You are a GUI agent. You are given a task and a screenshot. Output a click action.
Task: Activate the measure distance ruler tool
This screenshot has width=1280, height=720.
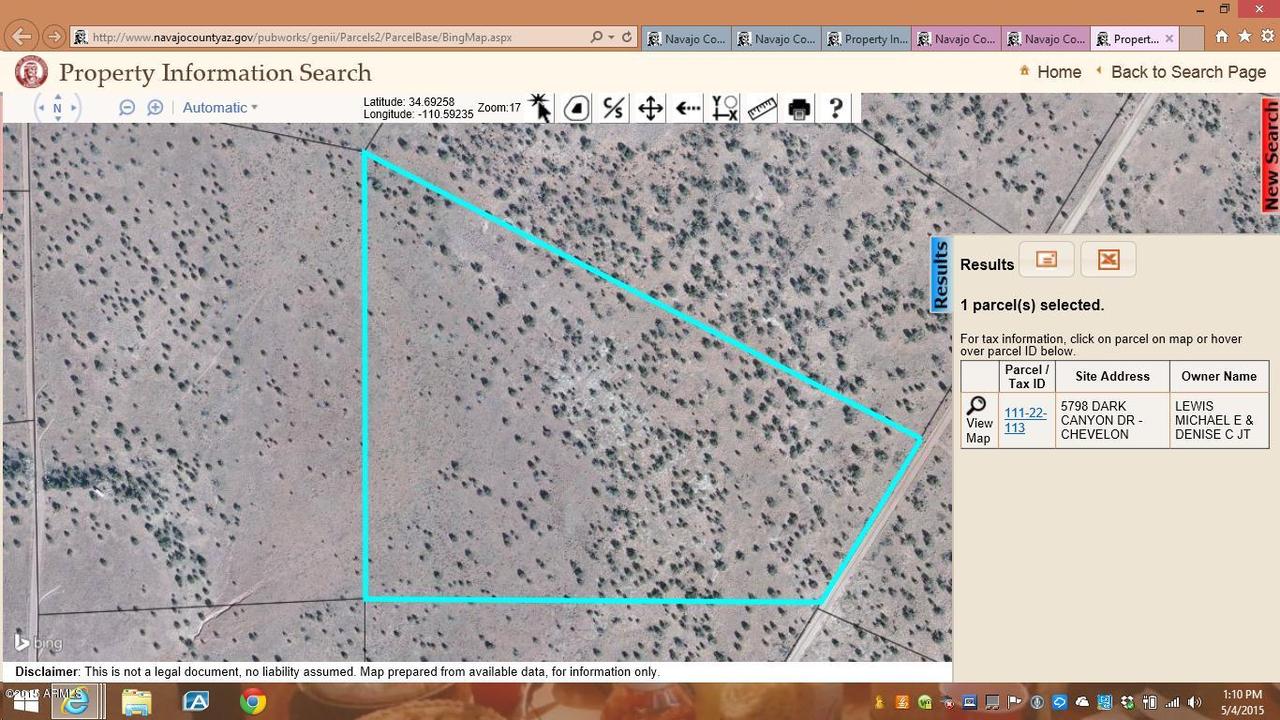[x=760, y=108]
